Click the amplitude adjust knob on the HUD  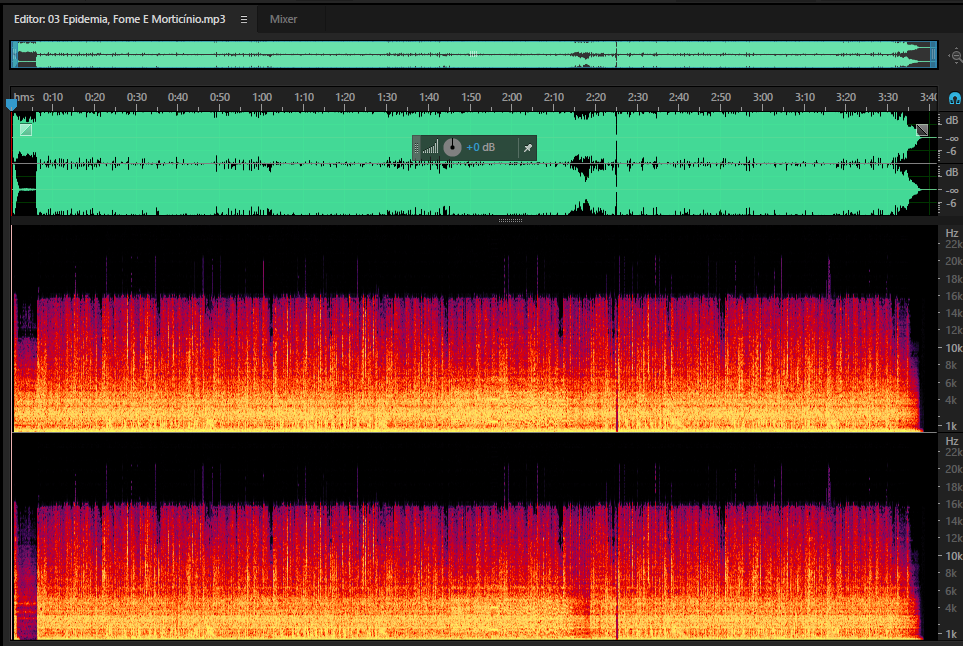pyautogui.click(x=452, y=147)
